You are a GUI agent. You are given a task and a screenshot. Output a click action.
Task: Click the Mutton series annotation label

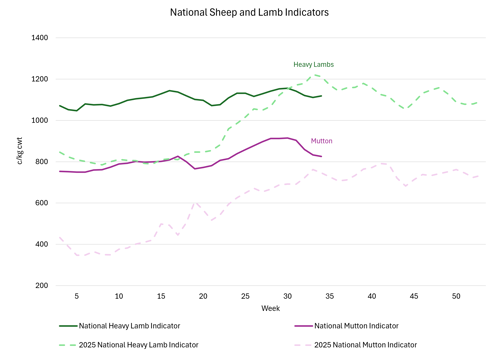321,141
